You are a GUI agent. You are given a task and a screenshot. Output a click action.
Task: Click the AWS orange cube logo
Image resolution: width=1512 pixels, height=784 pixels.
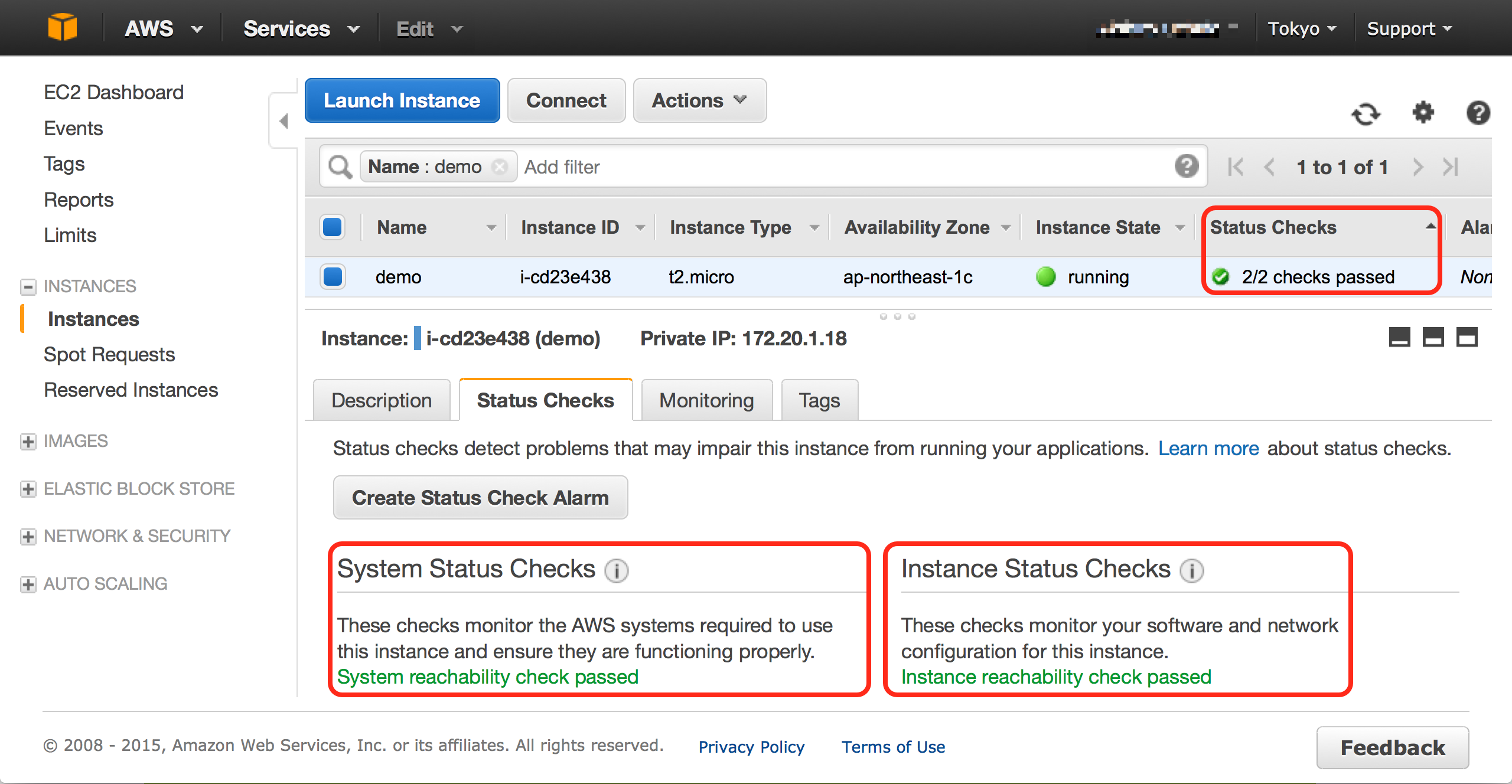pyautogui.click(x=63, y=28)
